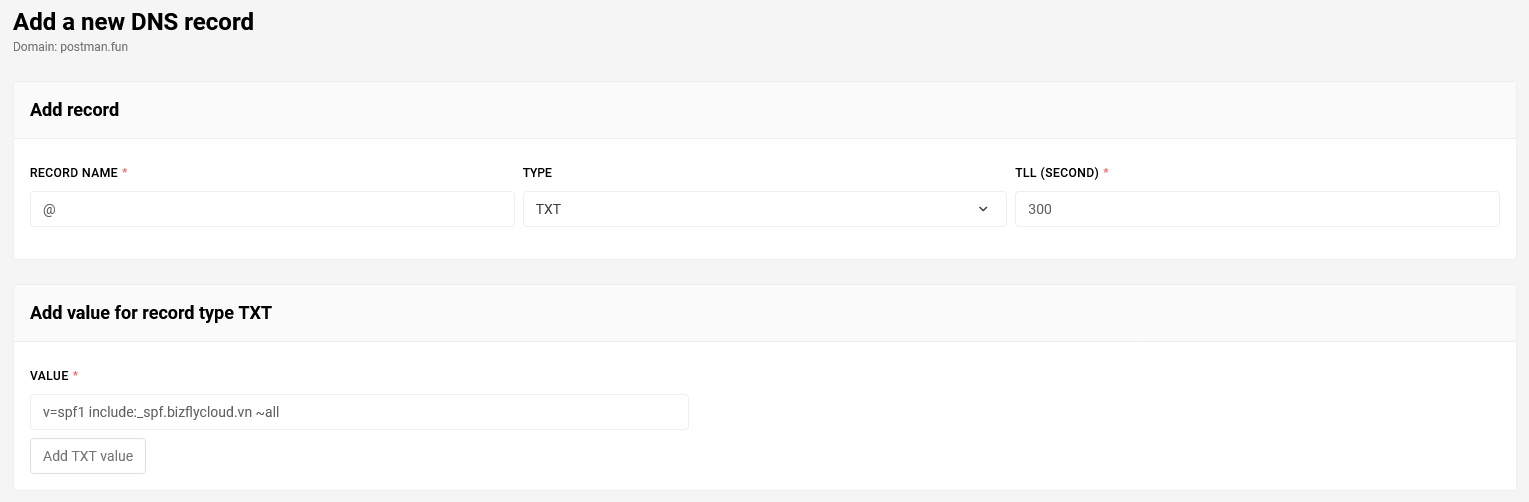Click the 300 value in the TTL box
The height and width of the screenshot is (502, 1529).
(1039, 210)
